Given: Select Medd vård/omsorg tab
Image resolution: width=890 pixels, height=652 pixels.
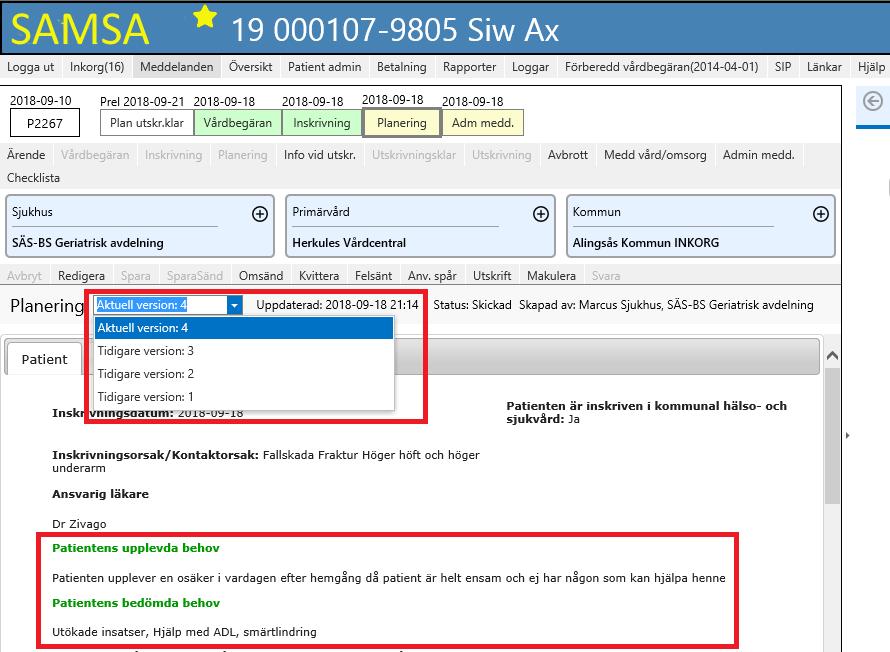Looking at the screenshot, I should pyautogui.click(x=655, y=155).
